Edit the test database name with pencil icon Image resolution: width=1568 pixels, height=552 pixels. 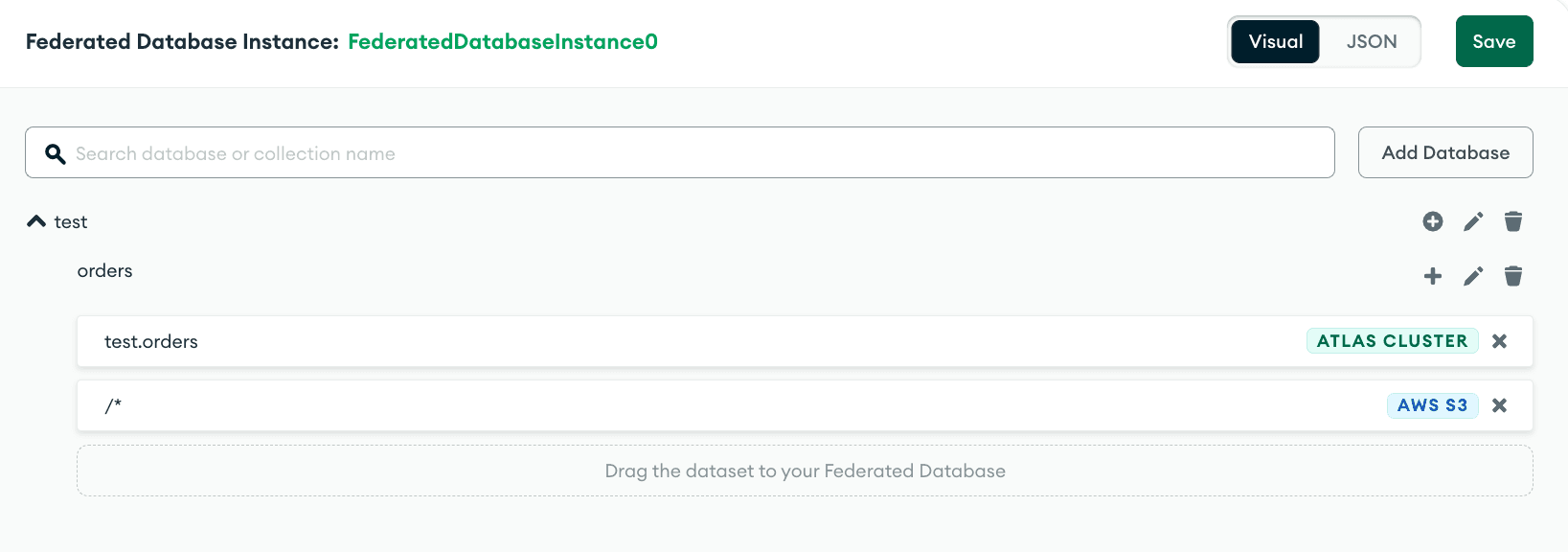(1473, 221)
